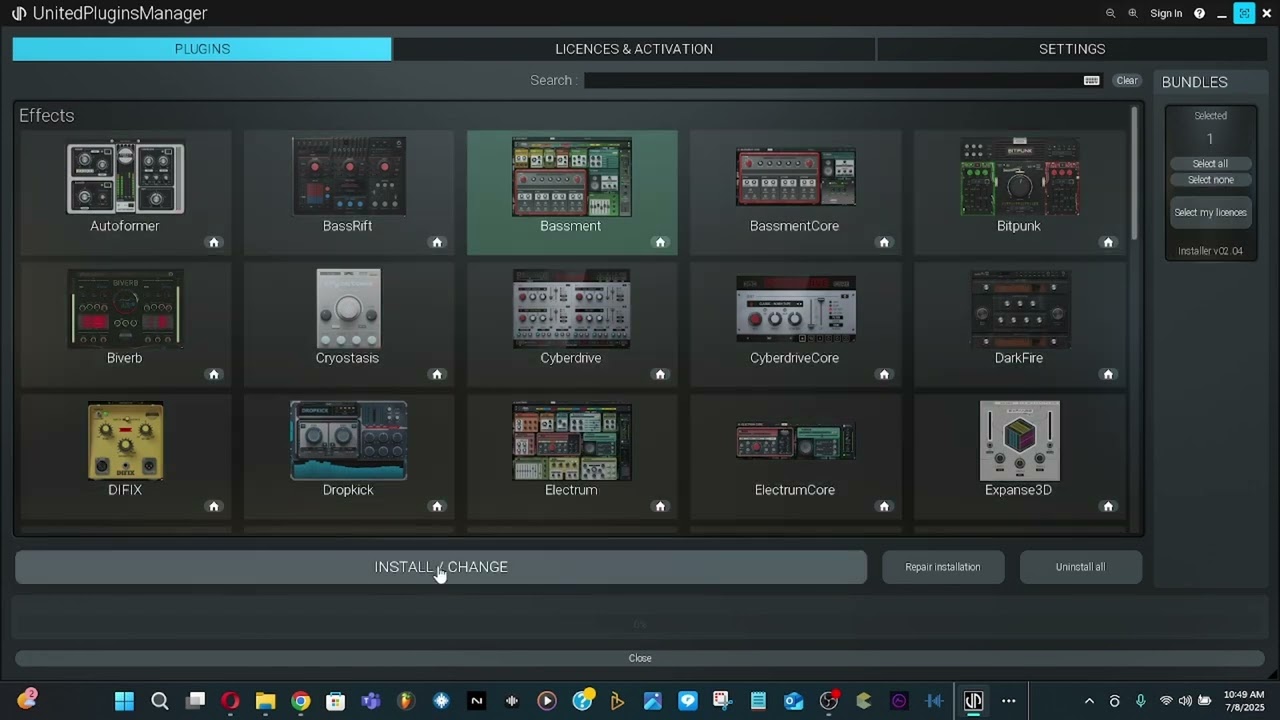Screen dimensions: 1280x720
Task: Click Select none in Bundles panel
Action: tap(1210, 180)
